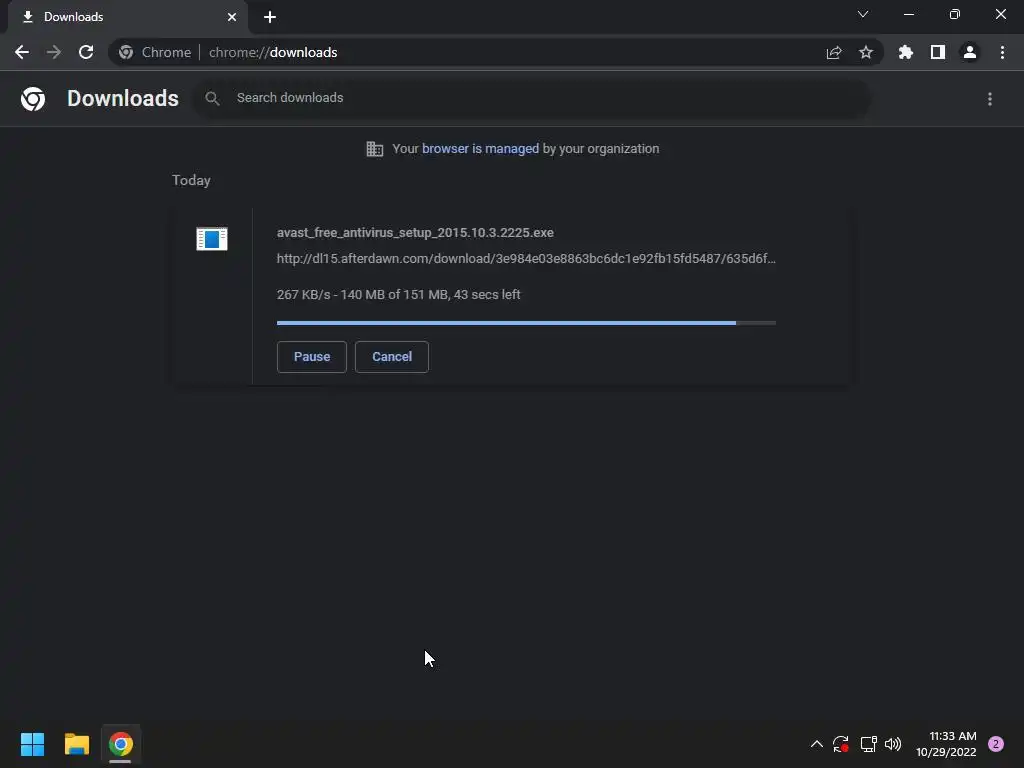Click the avast setup file icon
This screenshot has width=1024, height=768.
tap(212, 239)
